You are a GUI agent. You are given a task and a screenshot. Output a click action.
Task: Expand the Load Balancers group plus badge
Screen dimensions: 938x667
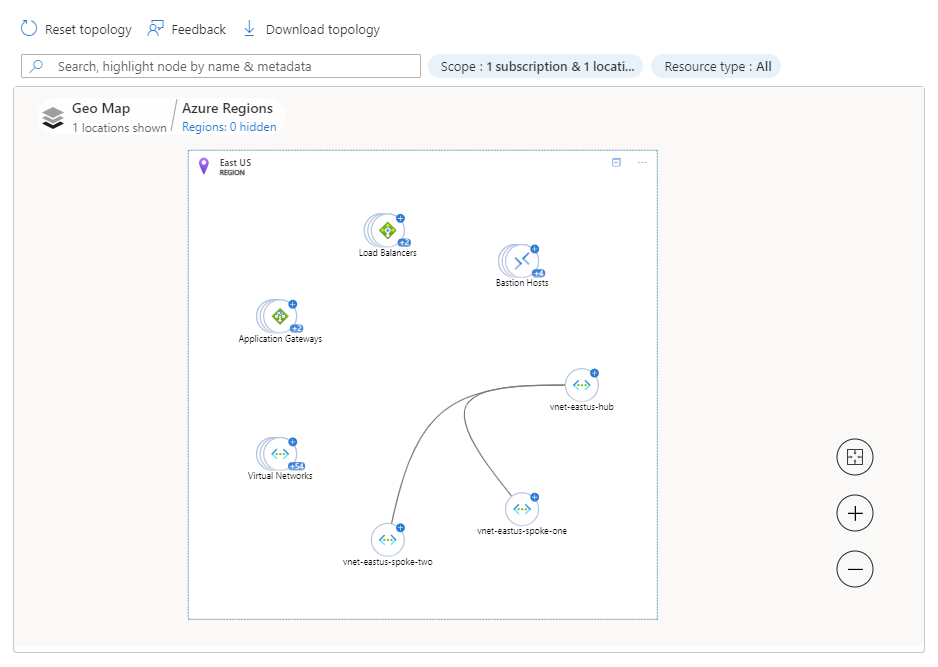pos(400,218)
